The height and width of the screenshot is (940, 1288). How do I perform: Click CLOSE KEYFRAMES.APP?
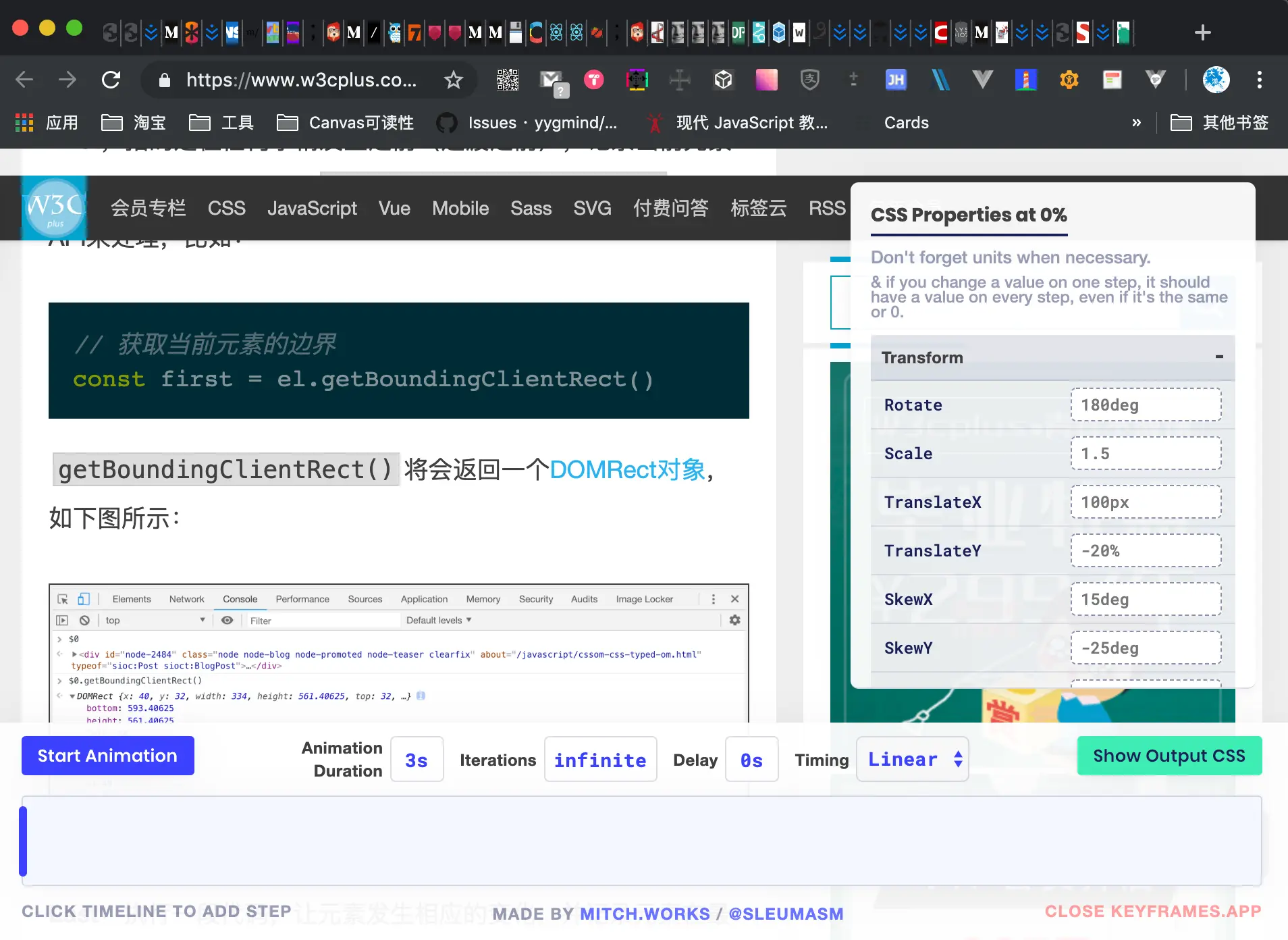[x=1153, y=911]
